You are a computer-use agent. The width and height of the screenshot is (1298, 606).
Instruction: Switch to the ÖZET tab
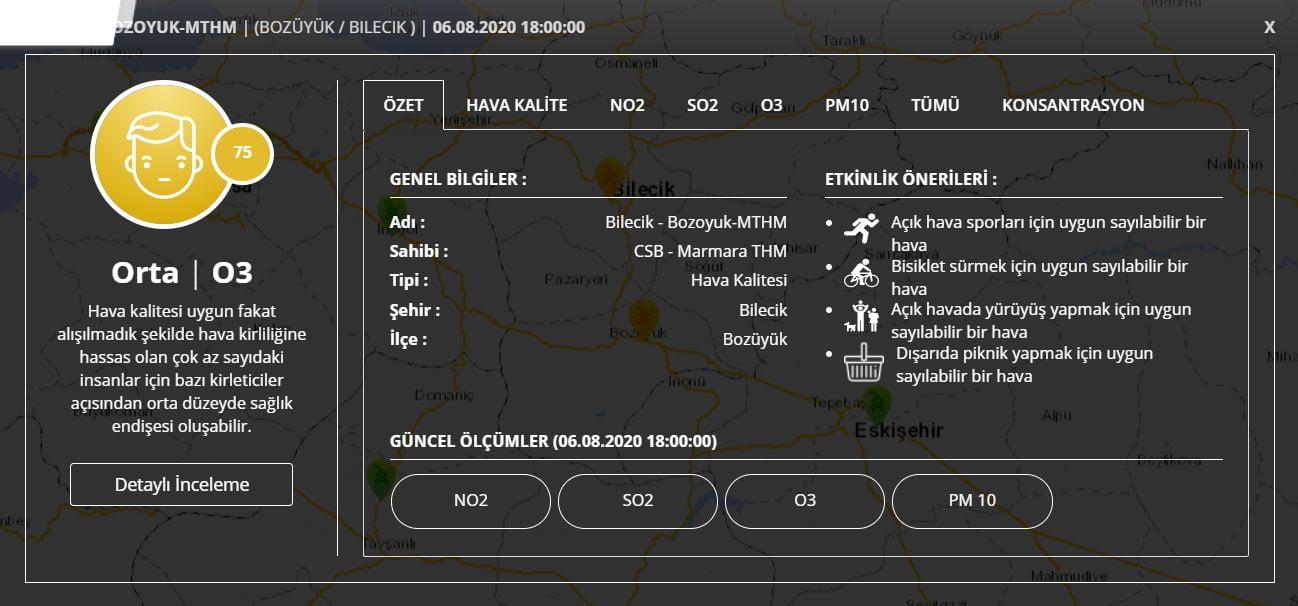403,105
